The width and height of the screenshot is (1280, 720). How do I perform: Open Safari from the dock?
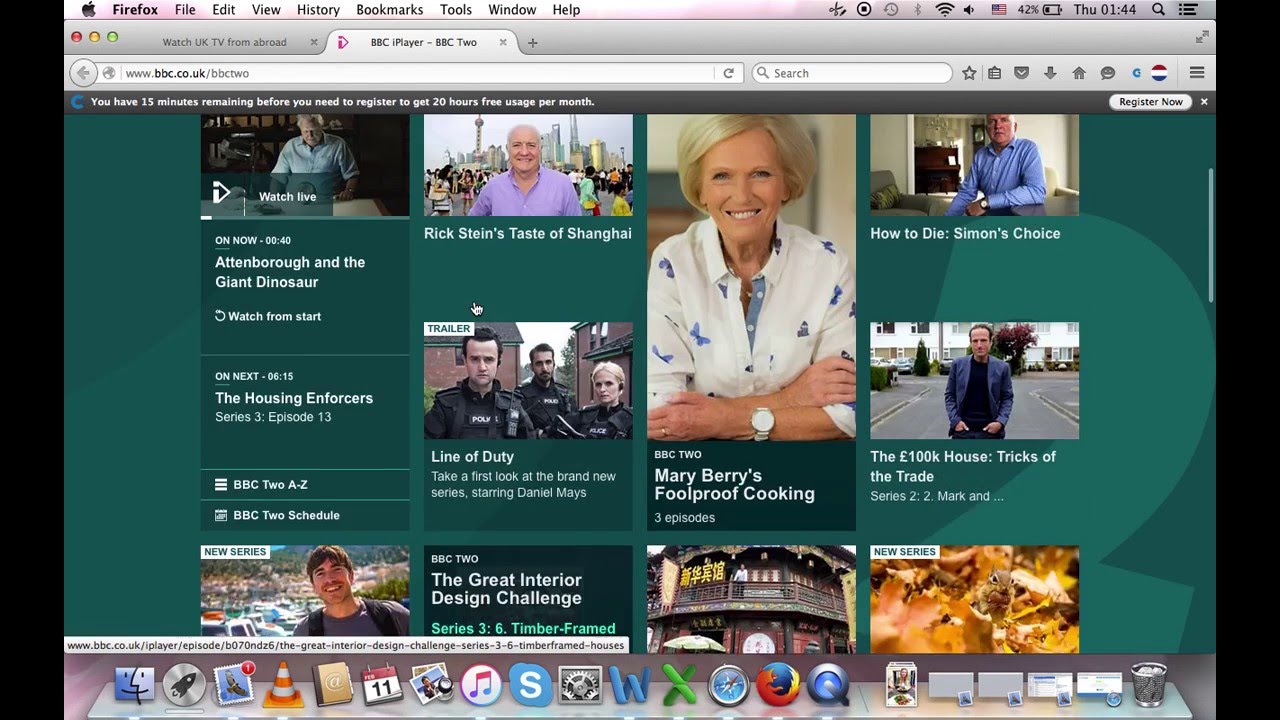(728, 686)
